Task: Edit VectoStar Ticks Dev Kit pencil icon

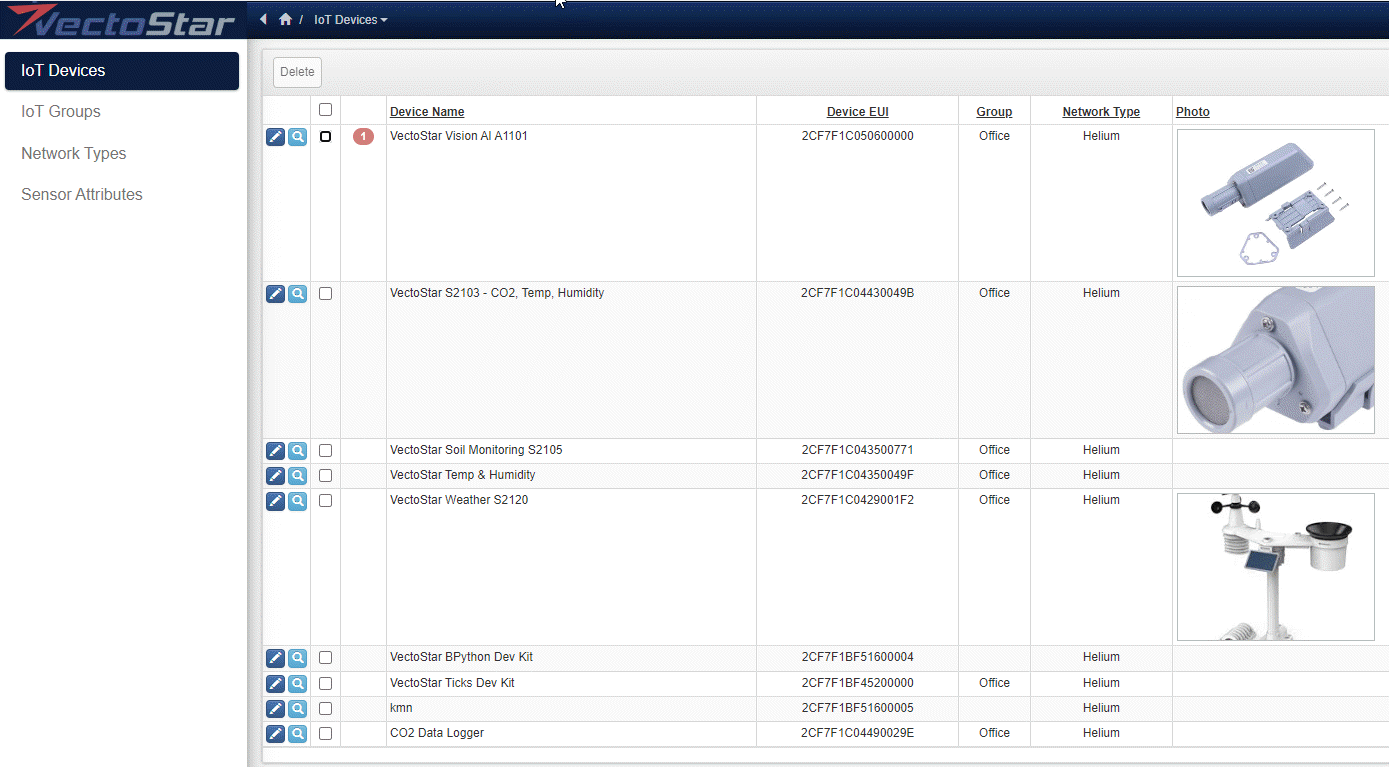Action: click(x=275, y=684)
